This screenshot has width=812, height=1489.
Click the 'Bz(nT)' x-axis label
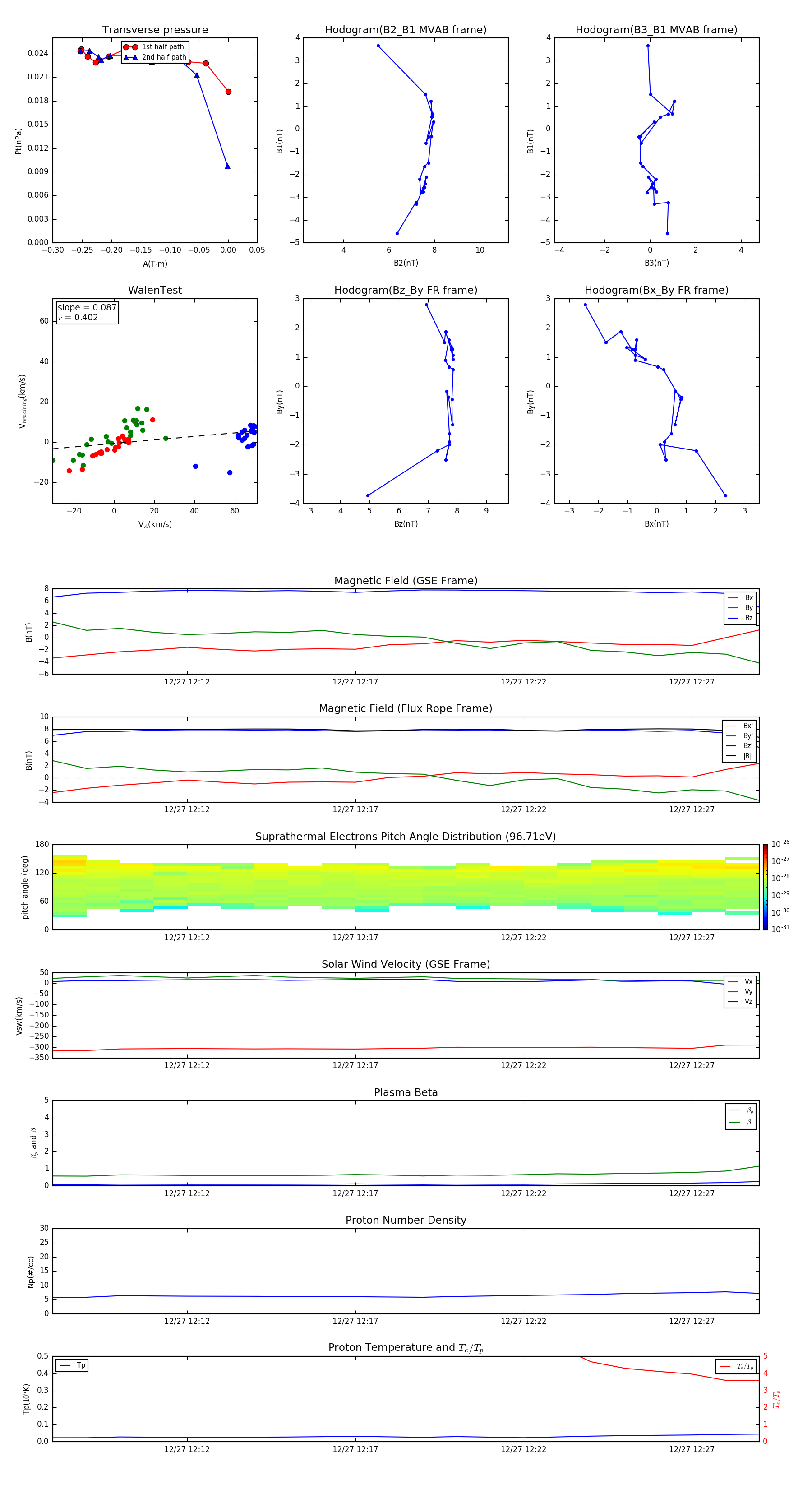406,524
